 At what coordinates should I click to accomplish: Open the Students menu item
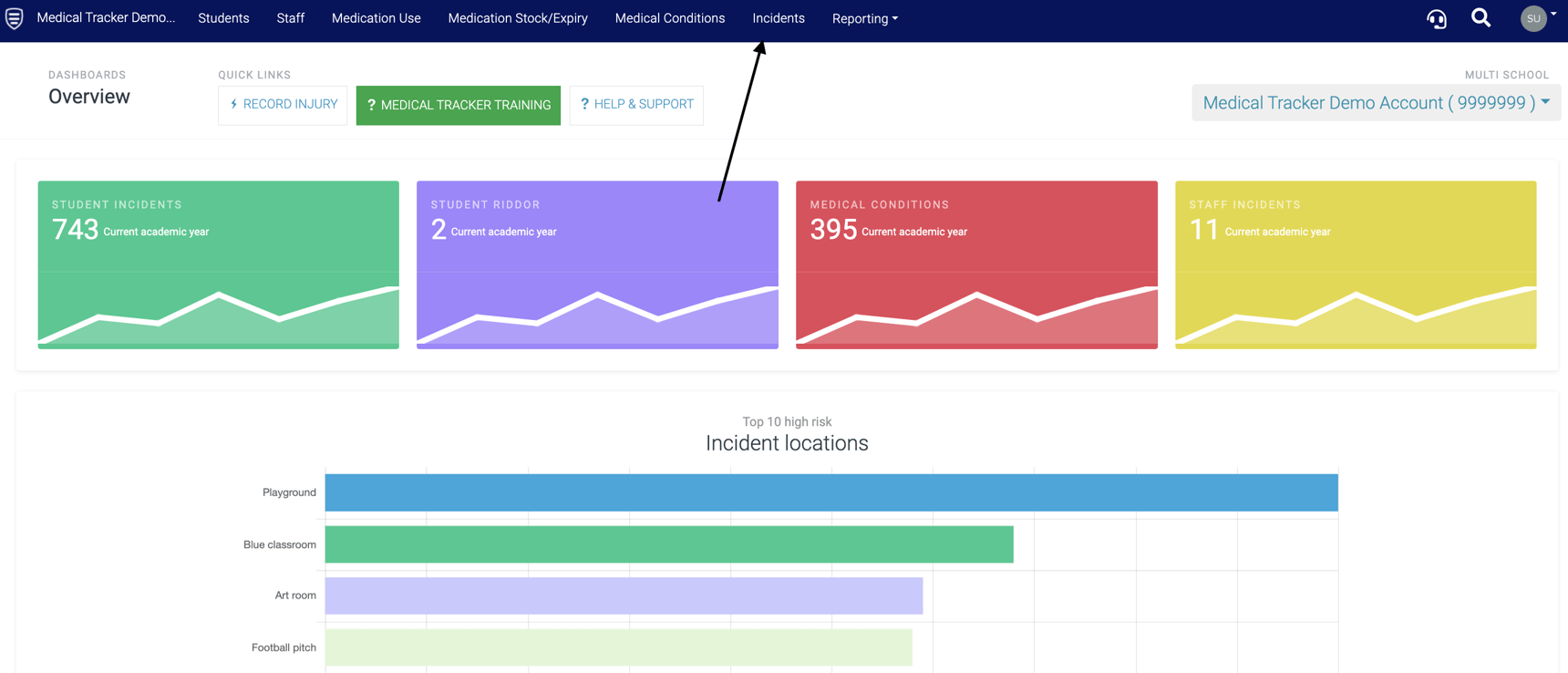tap(223, 18)
